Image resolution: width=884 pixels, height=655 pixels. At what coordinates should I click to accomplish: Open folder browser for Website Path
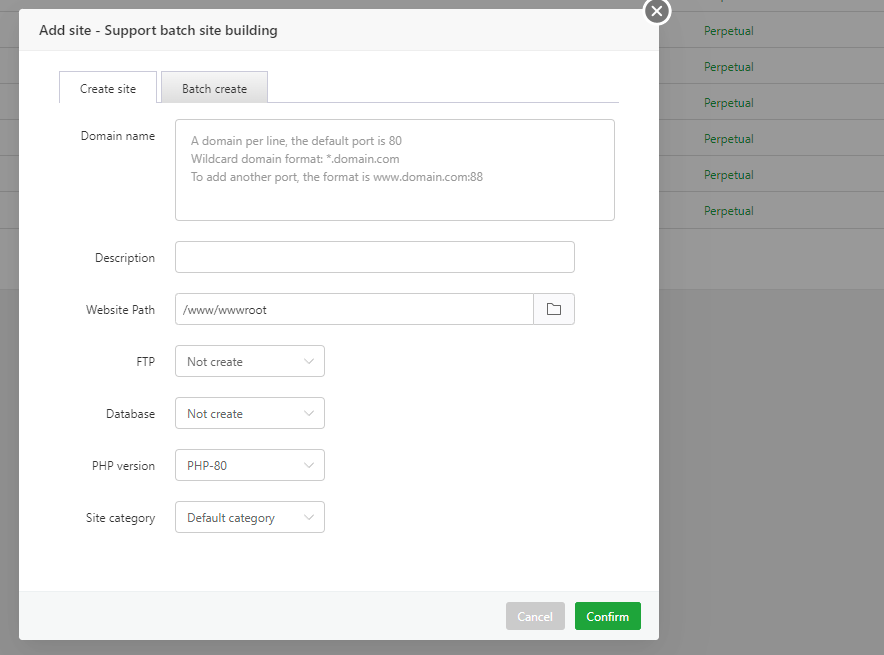click(x=554, y=309)
